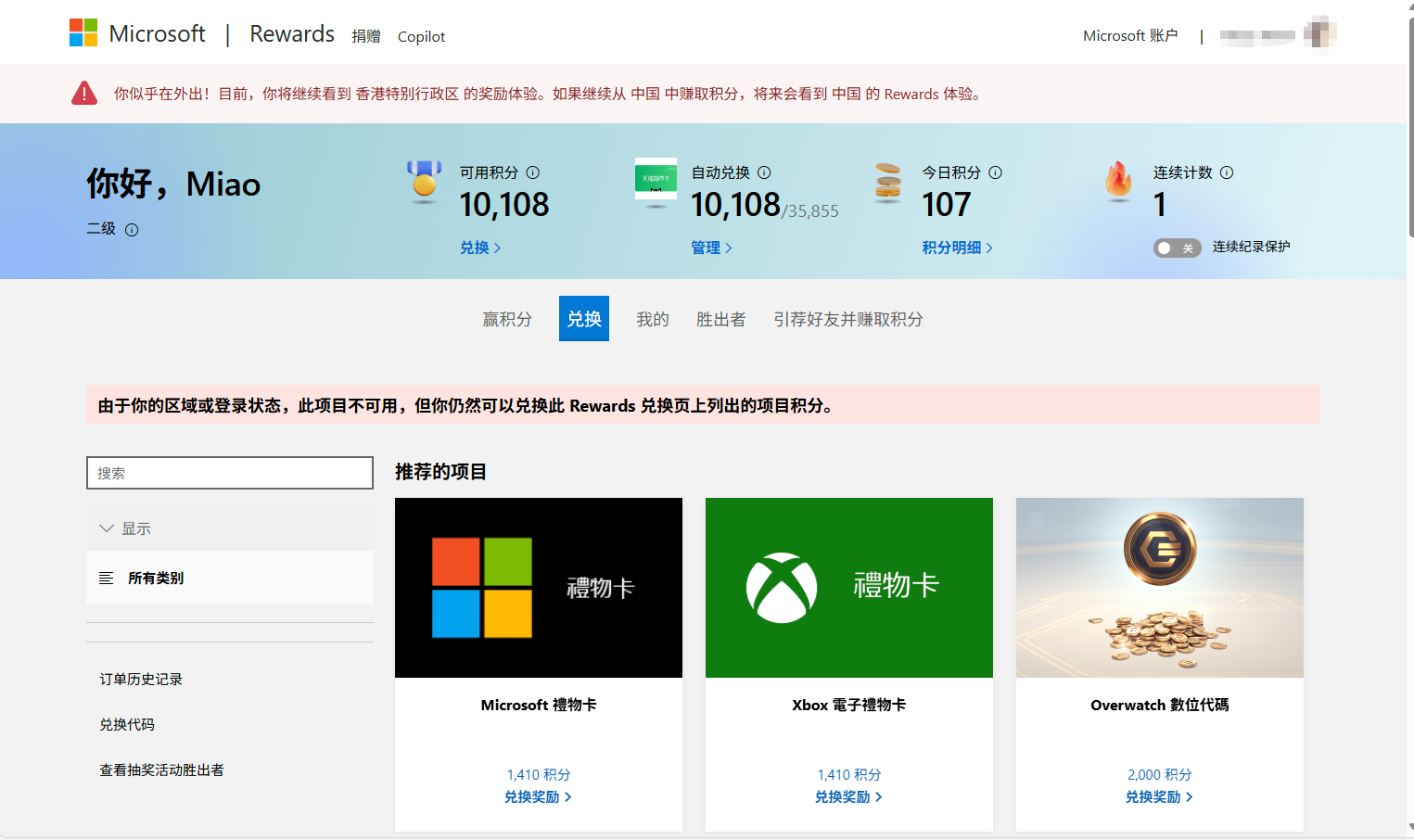Click 兑换奖励 under Microsoft 禮物卡
Viewport: 1414px width, 840px height.
click(x=538, y=797)
